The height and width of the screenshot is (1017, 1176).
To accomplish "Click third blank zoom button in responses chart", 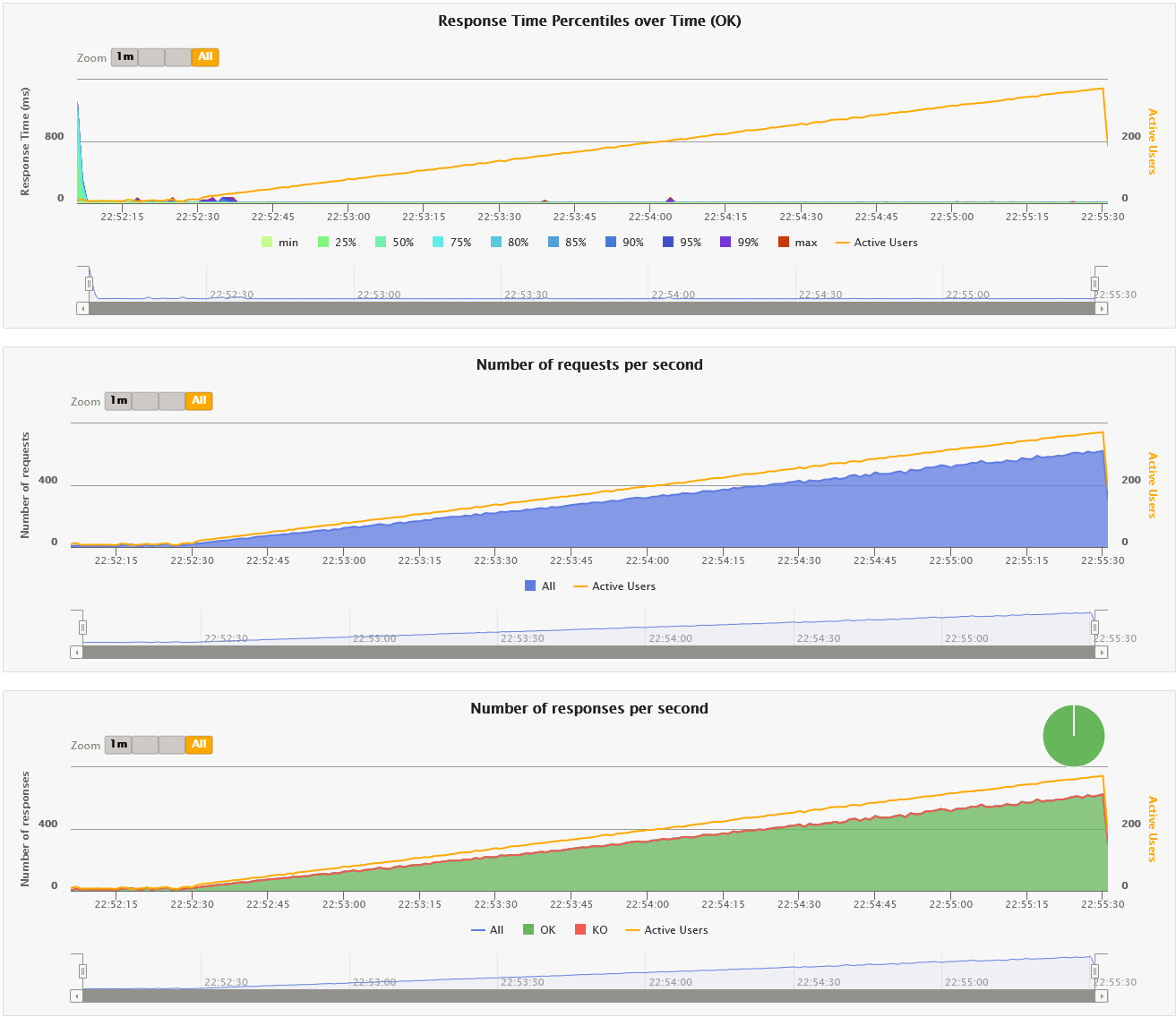I will (172, 745).
